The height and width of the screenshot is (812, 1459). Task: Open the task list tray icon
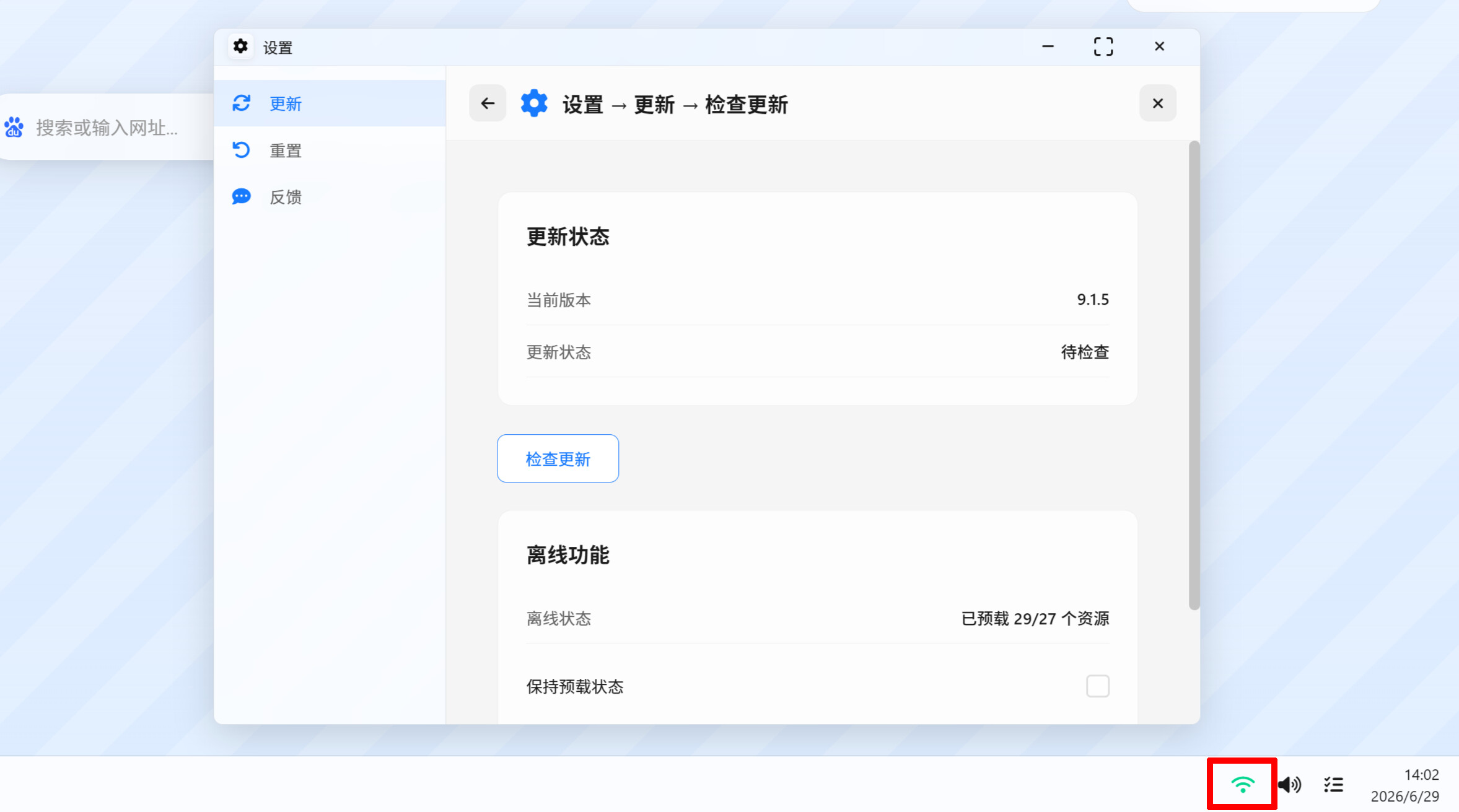(1333, 785)
